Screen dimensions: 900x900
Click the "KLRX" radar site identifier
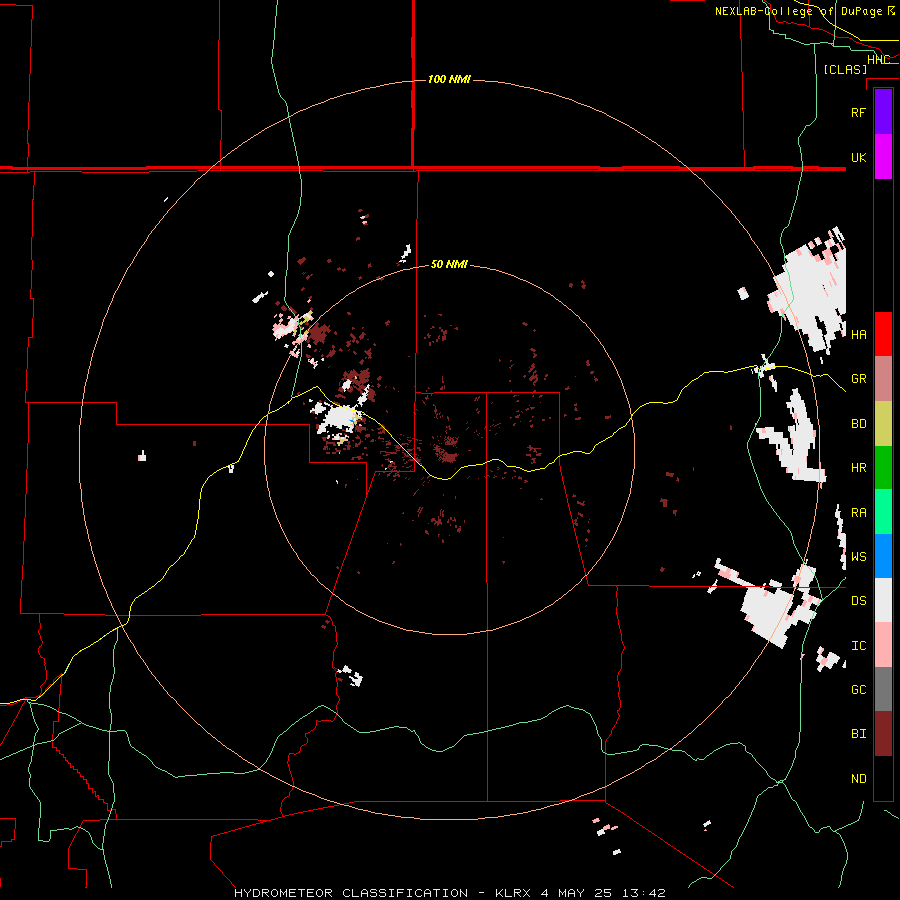[x=513, y=893]
